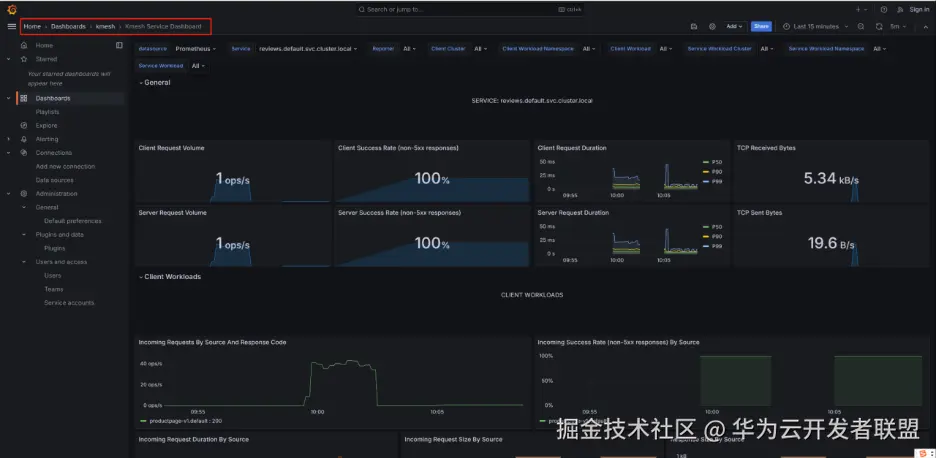Collapse the Plugins and data subsection
Viewport: 936px width, 458px height.
tap(24, 235)
